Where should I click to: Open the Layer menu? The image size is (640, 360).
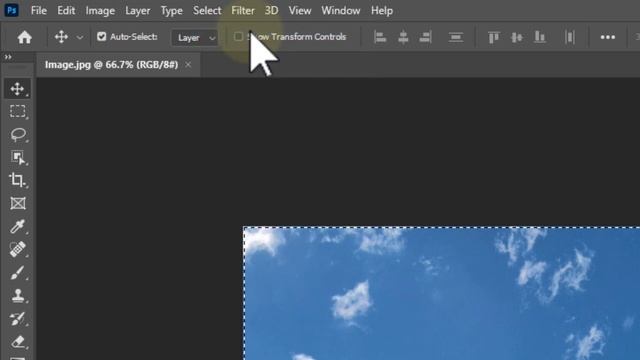(138, 11)
